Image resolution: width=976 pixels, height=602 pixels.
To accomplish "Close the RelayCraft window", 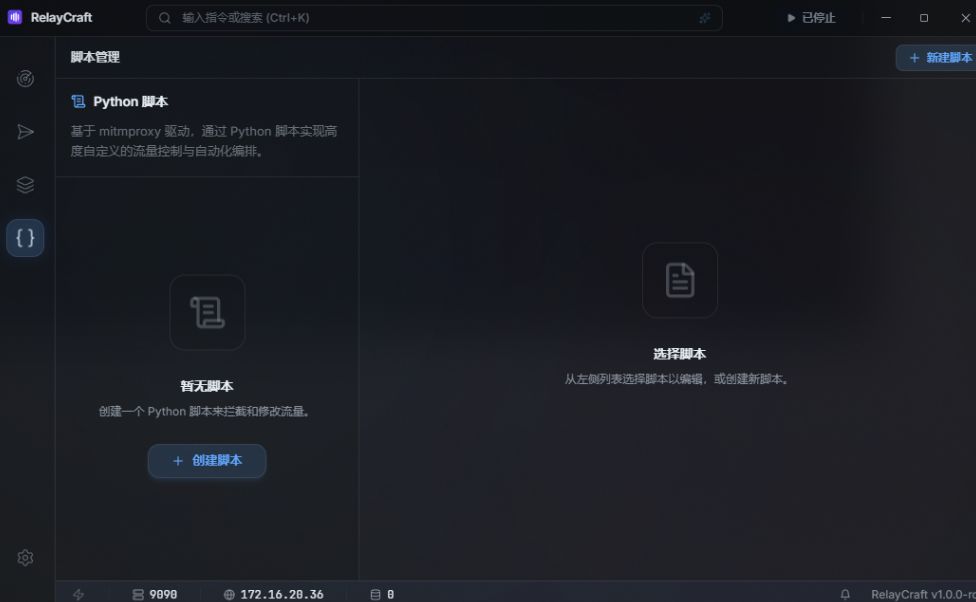I will pos(965,18).
